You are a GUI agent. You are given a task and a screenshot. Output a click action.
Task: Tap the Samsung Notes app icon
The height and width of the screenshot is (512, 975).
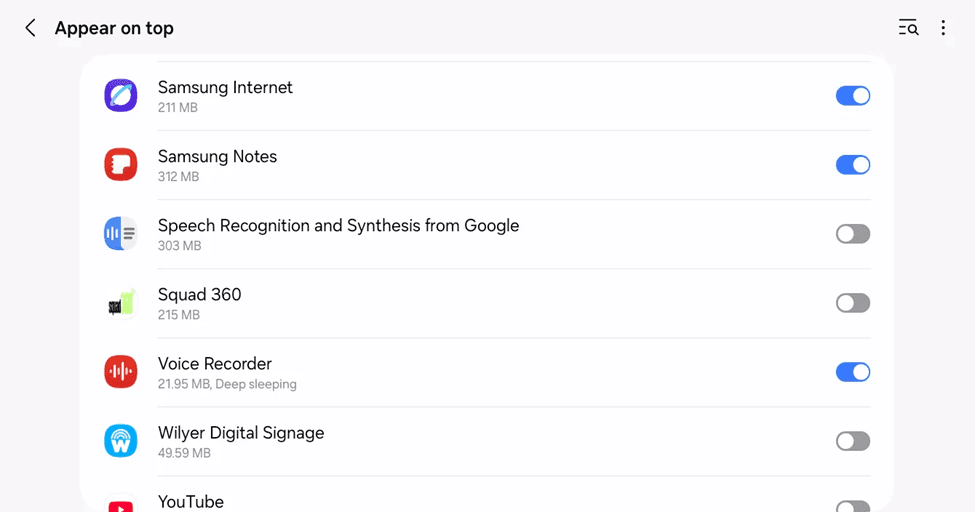pos(121,165)
